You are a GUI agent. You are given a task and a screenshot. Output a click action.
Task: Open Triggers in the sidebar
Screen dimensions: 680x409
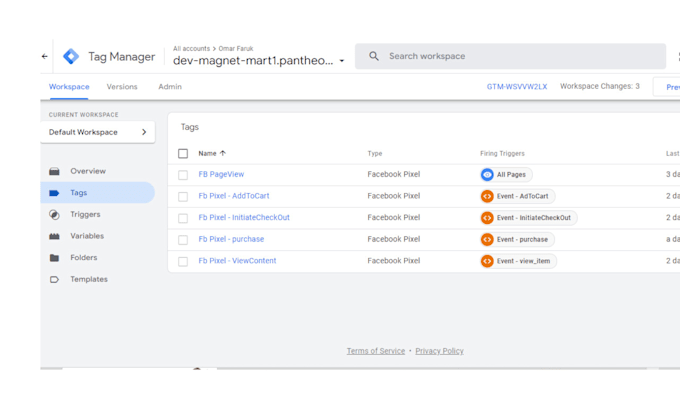click(85, 215)
